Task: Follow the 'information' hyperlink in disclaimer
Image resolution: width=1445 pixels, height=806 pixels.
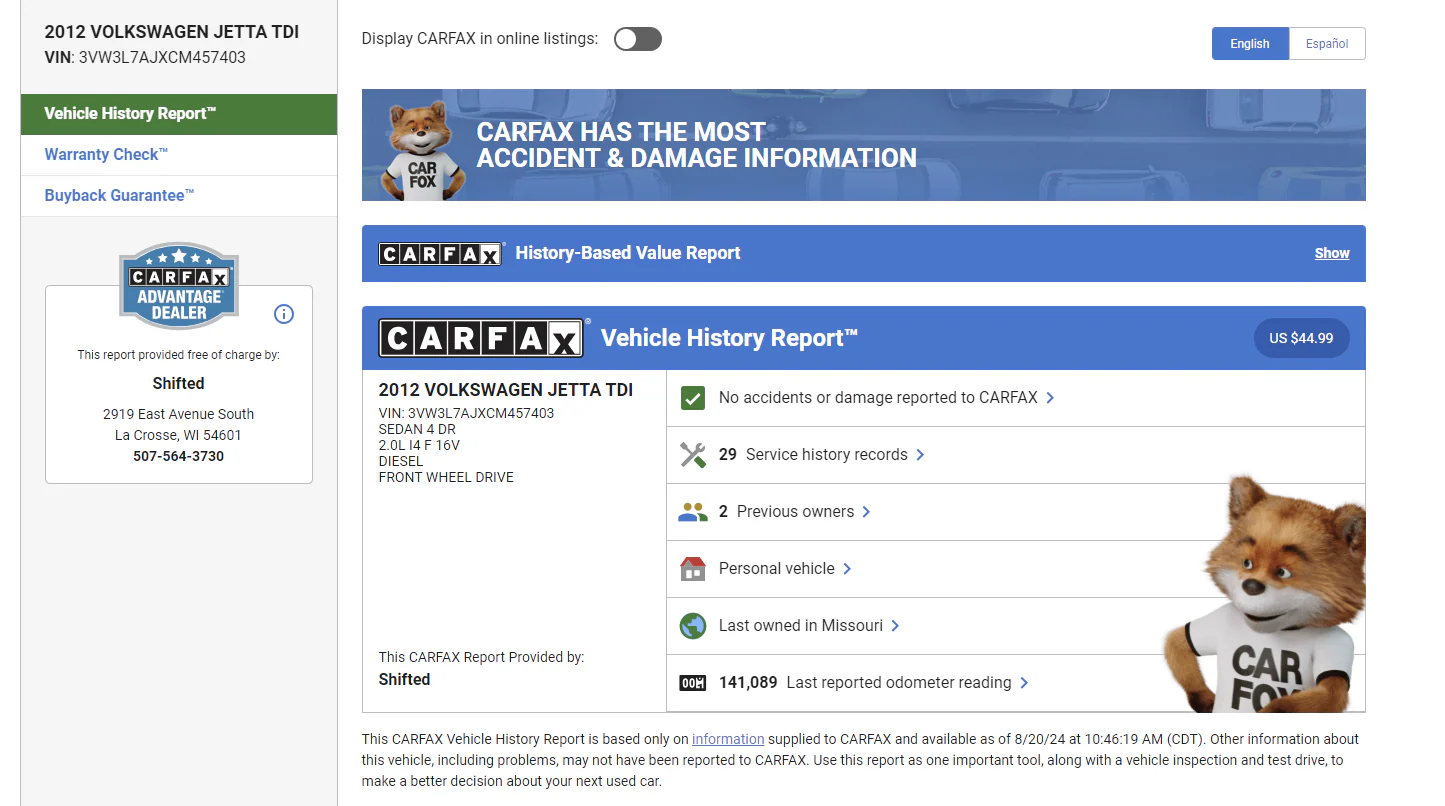Action: [x=728, y=740]
